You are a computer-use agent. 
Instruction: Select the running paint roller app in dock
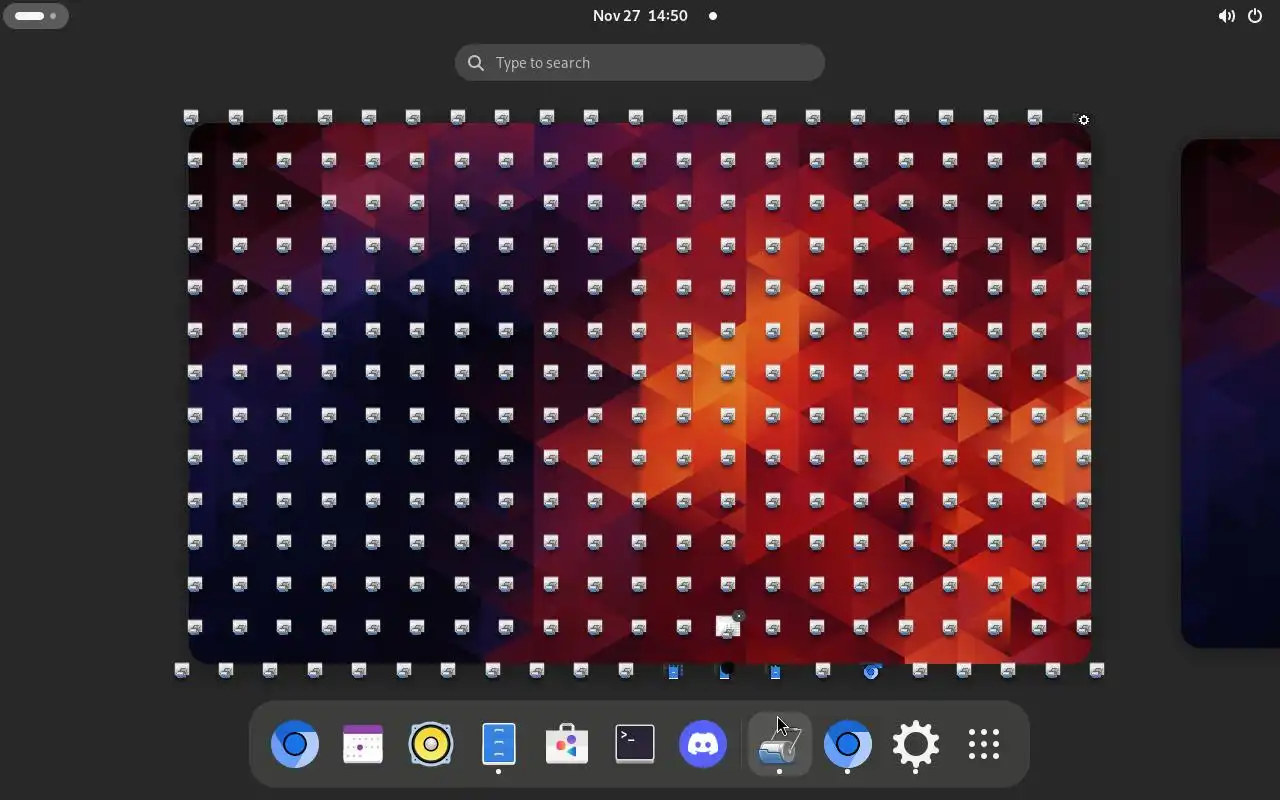point(779,744)
